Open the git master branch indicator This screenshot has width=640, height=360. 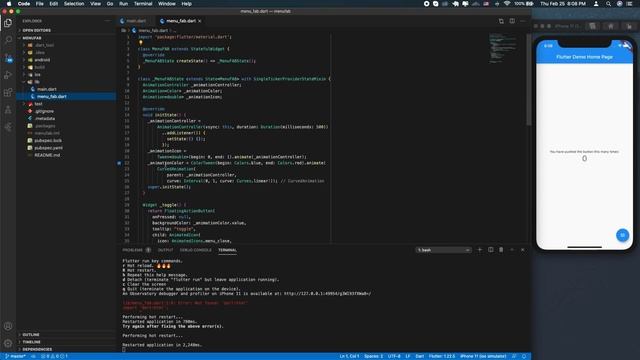[16, 356]
